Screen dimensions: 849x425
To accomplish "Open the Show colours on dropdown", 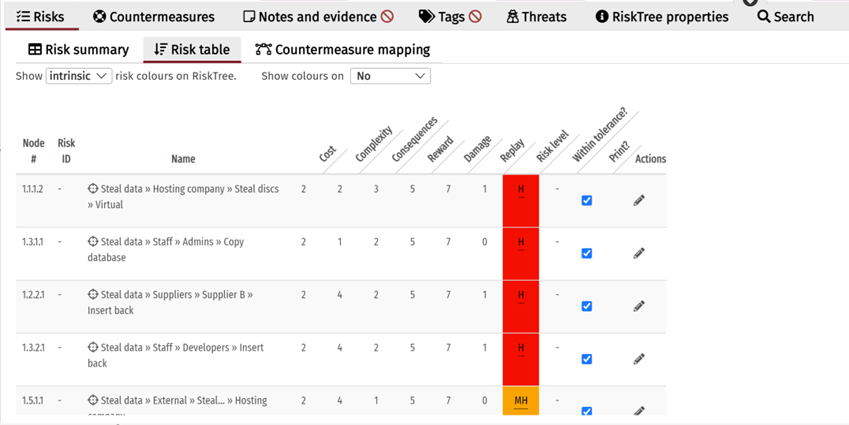I will [390, 76].
